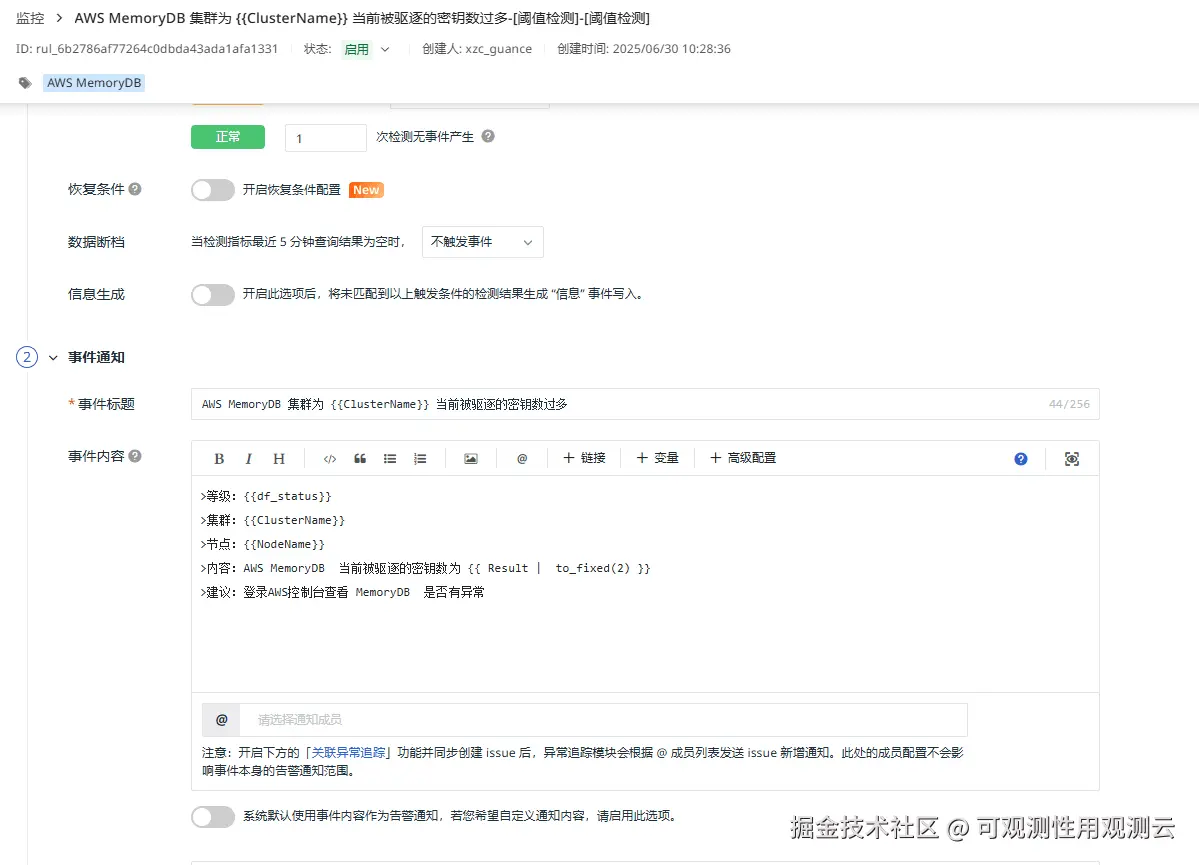Enable the 开启恢复条件配置 switch
1199x865 pixels.
213,190
